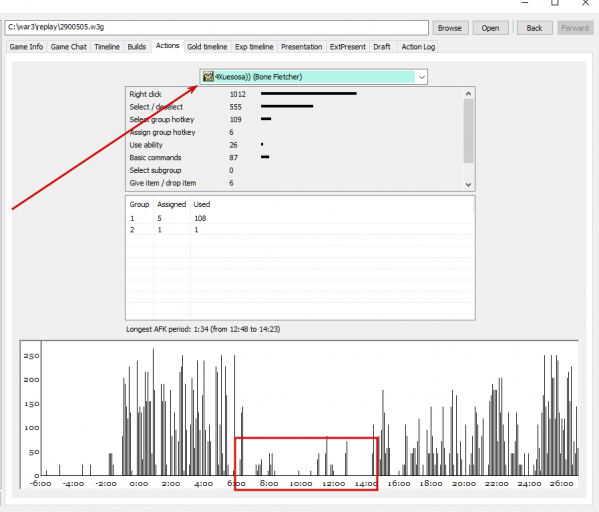Viewport: 599px width, 512px height.
Task: Switch to the Gold timeline tab
Action: 207,47
